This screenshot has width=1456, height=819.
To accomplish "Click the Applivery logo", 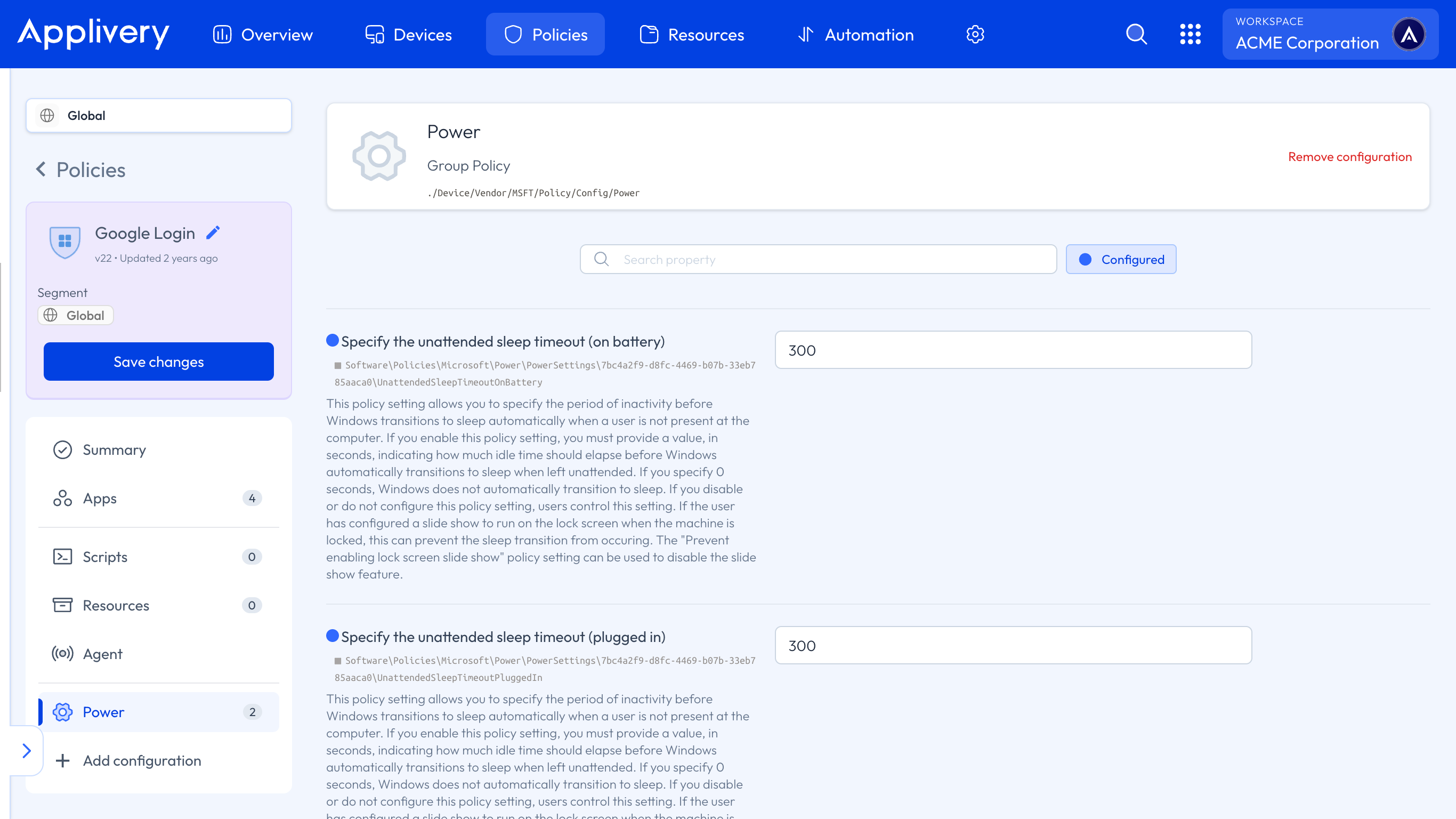I will click(x=93, y=34).
